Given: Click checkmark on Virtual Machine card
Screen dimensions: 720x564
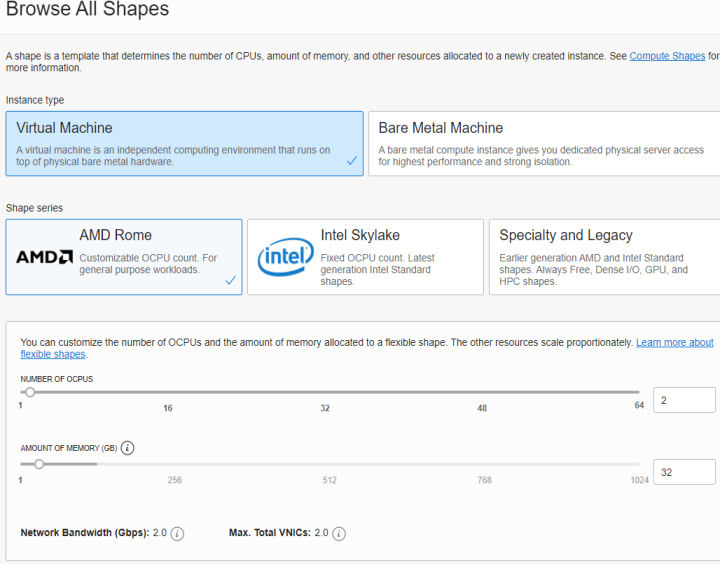Looking at the screenshot, I should [x=351, y=161].
